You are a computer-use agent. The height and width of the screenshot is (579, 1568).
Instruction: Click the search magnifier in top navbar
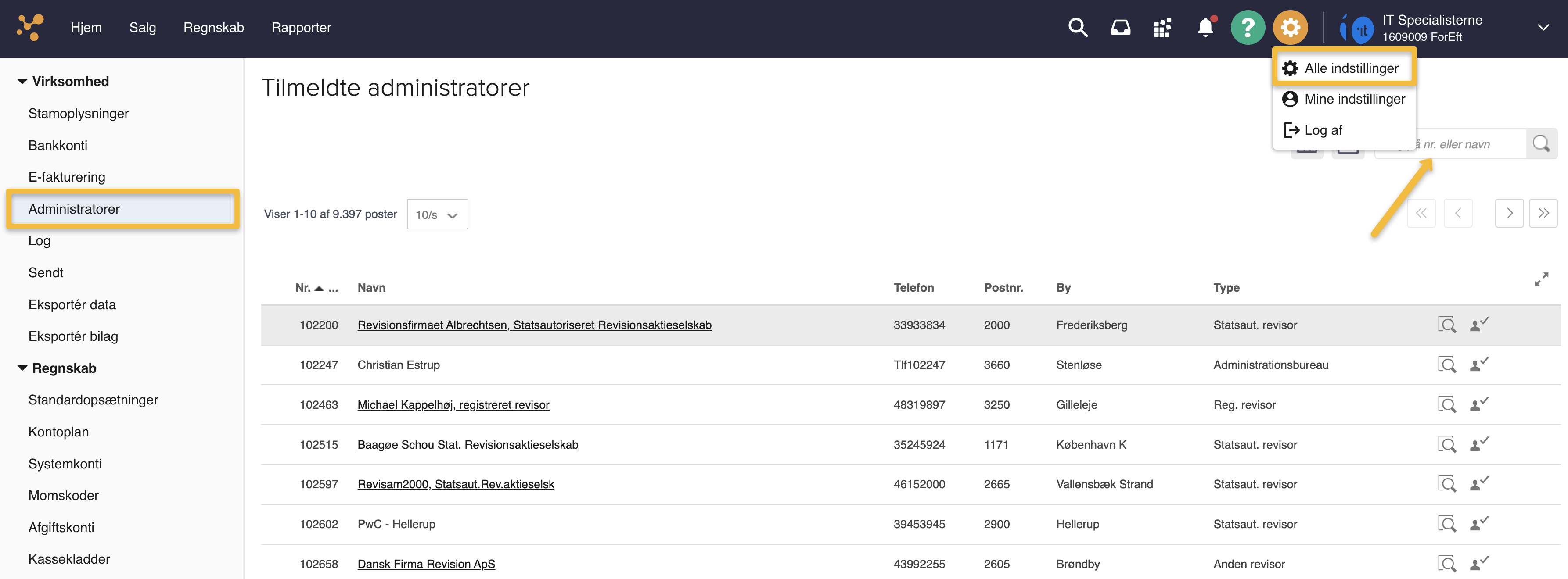(x=1077, y=27)
